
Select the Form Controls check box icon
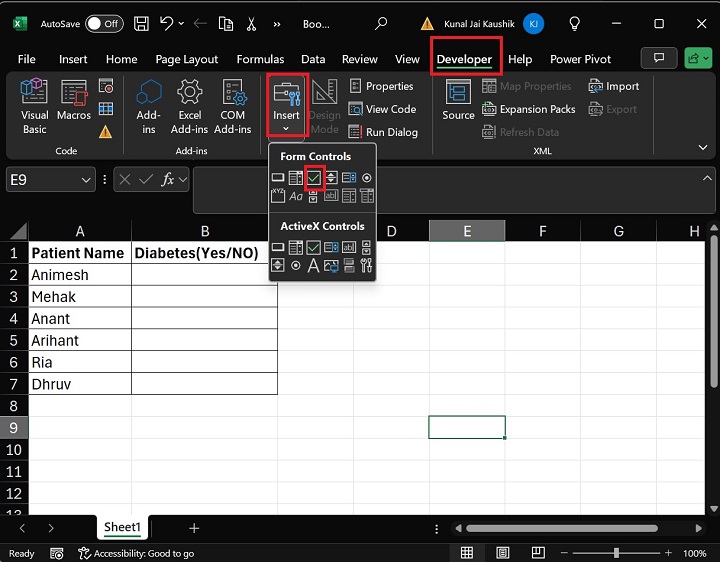click(x=313, y=178)
